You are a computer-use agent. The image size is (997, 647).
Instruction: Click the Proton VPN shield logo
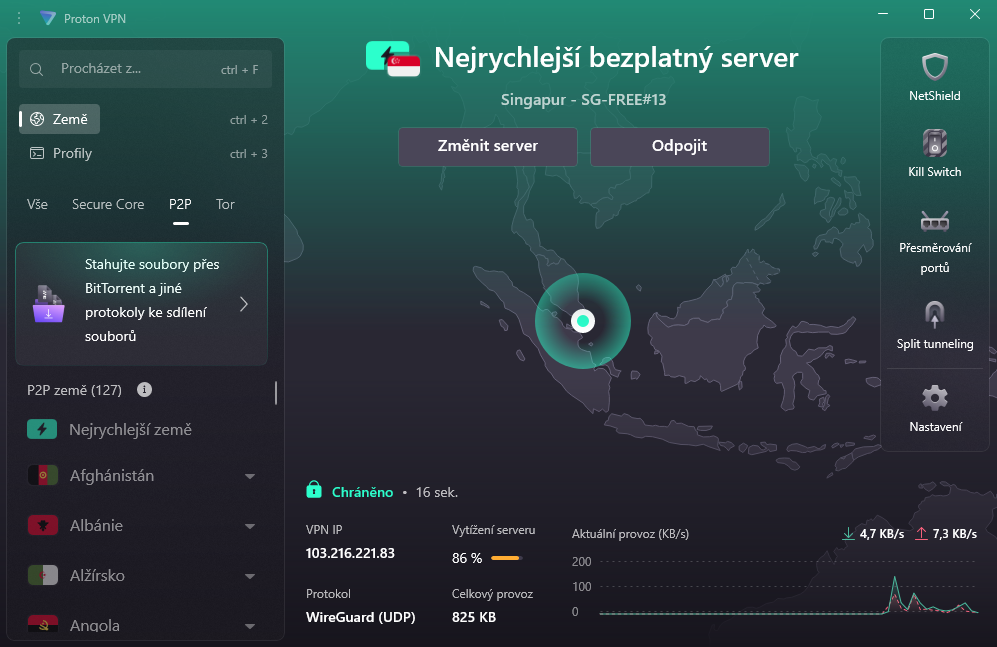(43, 17)
